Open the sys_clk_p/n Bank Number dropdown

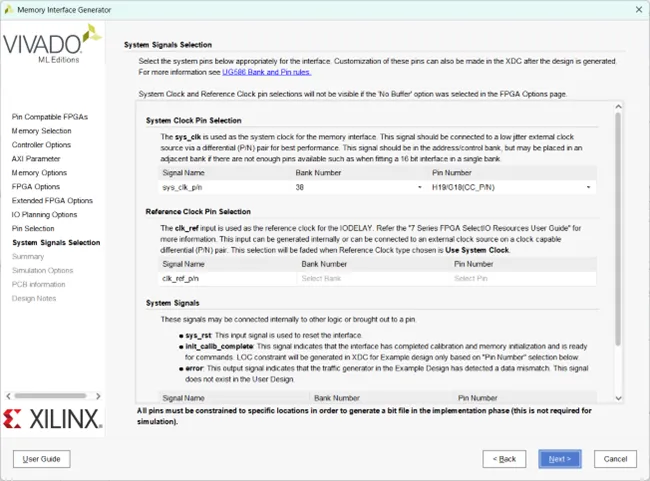coord(359,187)
